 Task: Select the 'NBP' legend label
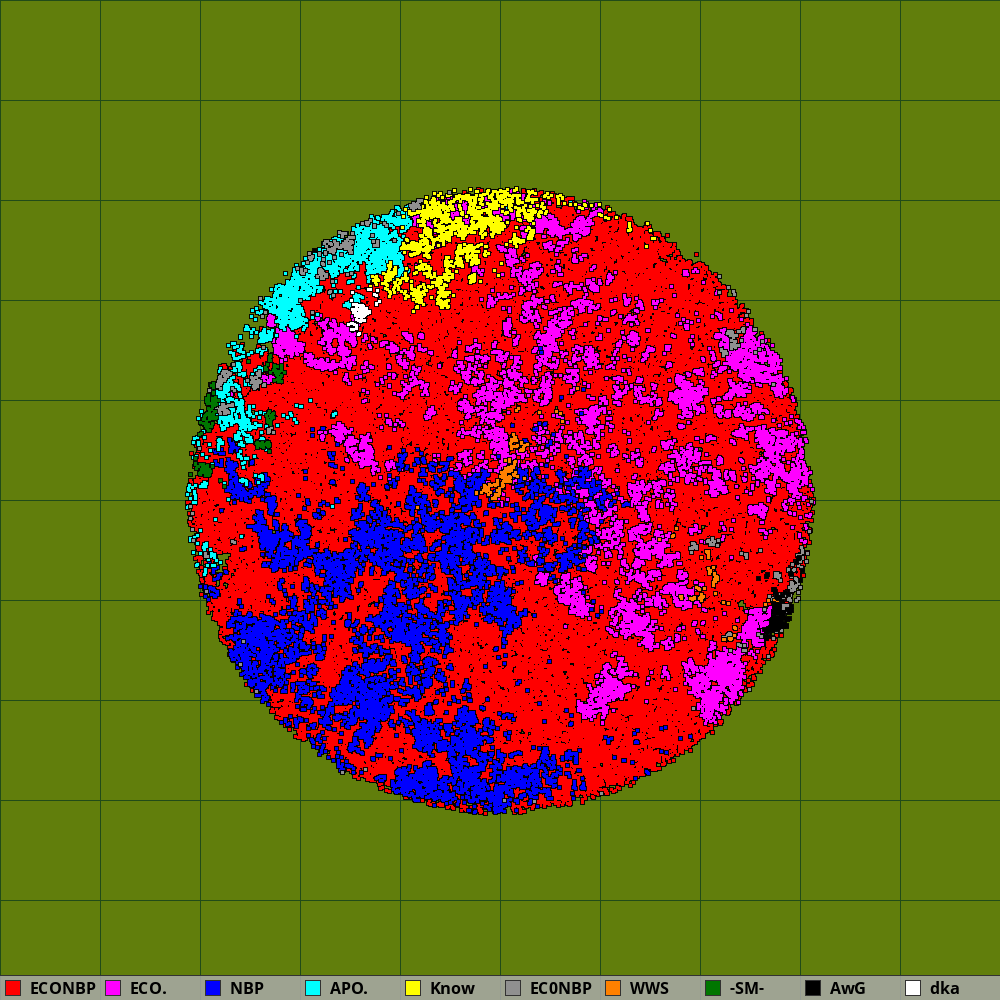pos(247,988)
